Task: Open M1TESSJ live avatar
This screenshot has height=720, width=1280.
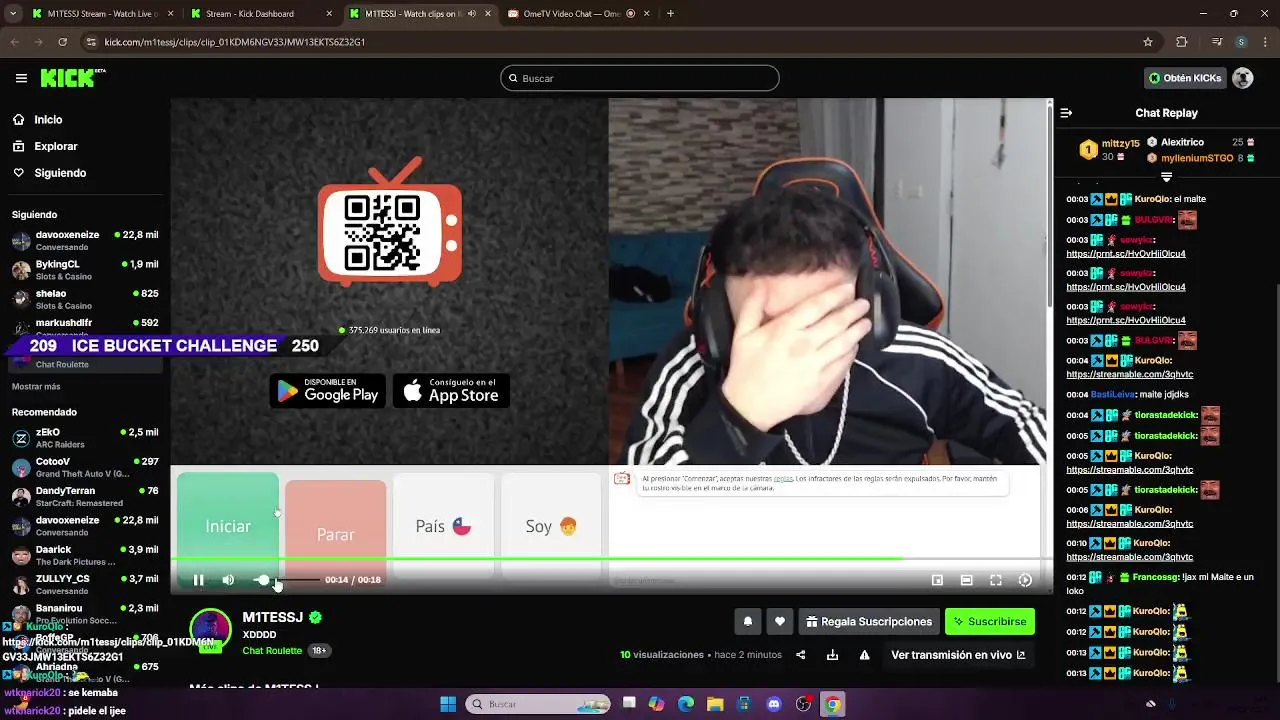Action: click(x=210, y=631)
